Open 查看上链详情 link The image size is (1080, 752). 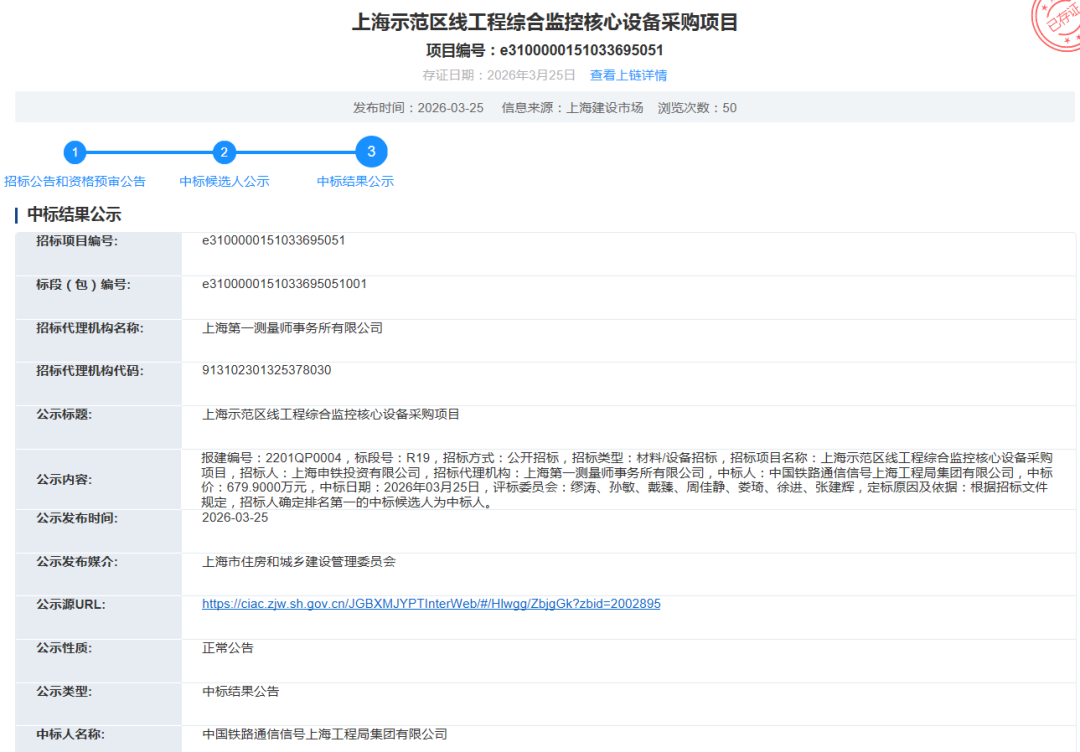[628, 75]
